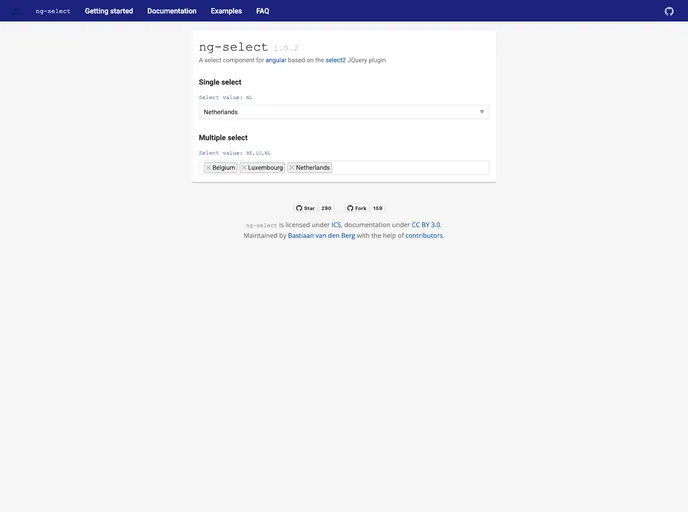Click the Multiple select heading
The width and height of the screenshot is (688, 512).
(x=223, y=137)
